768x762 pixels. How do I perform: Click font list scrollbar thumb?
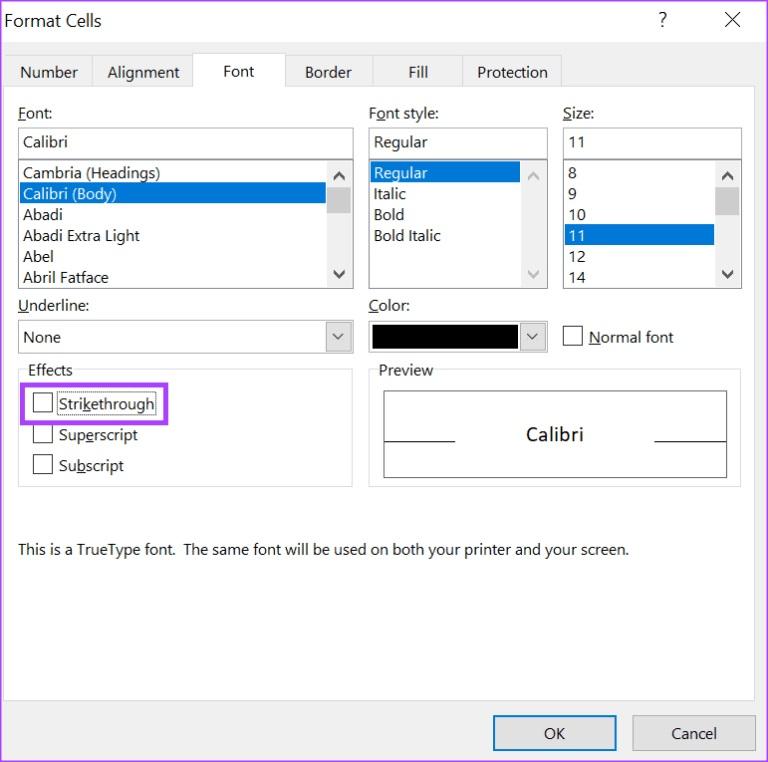339,200
